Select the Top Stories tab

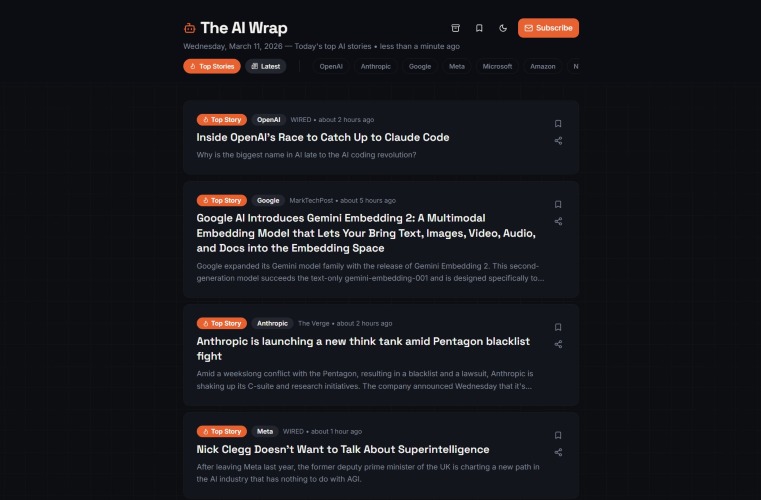pos(212,67)
